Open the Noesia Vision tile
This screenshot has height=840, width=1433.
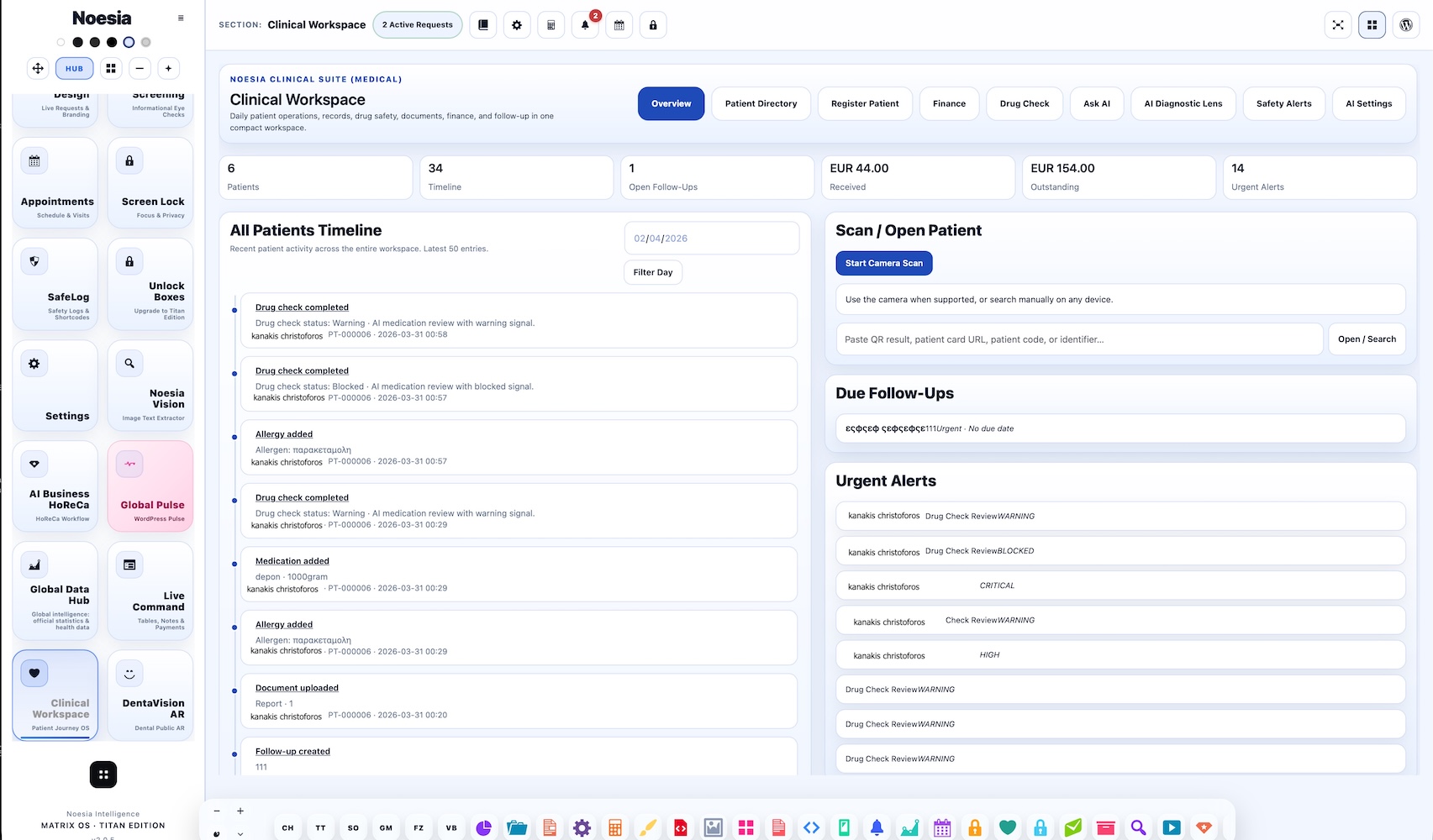(150, 386)
